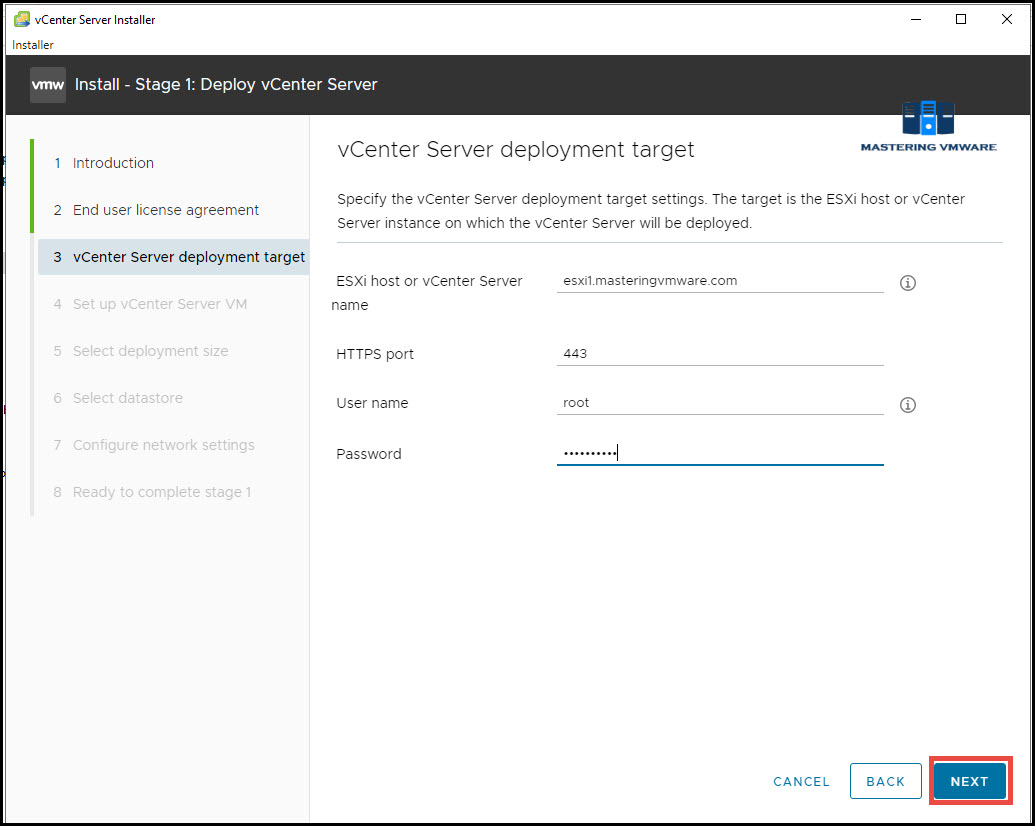Minimize the installer window
This screenshot has width=1035, height=826.
coord(916,19)
